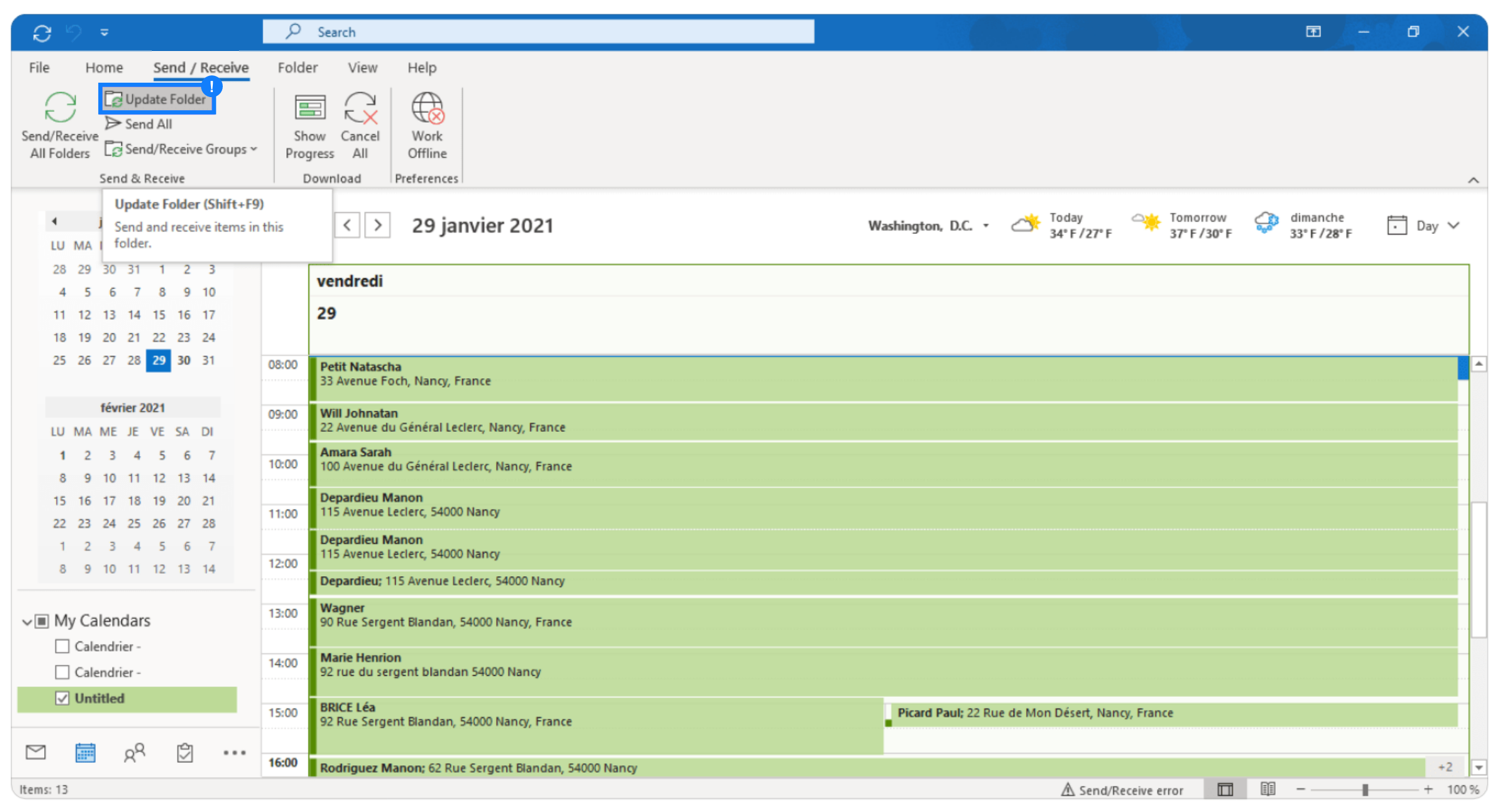Click Cancel All download icon
Viewport: 1499px width, 812px height.
[360, 109]
